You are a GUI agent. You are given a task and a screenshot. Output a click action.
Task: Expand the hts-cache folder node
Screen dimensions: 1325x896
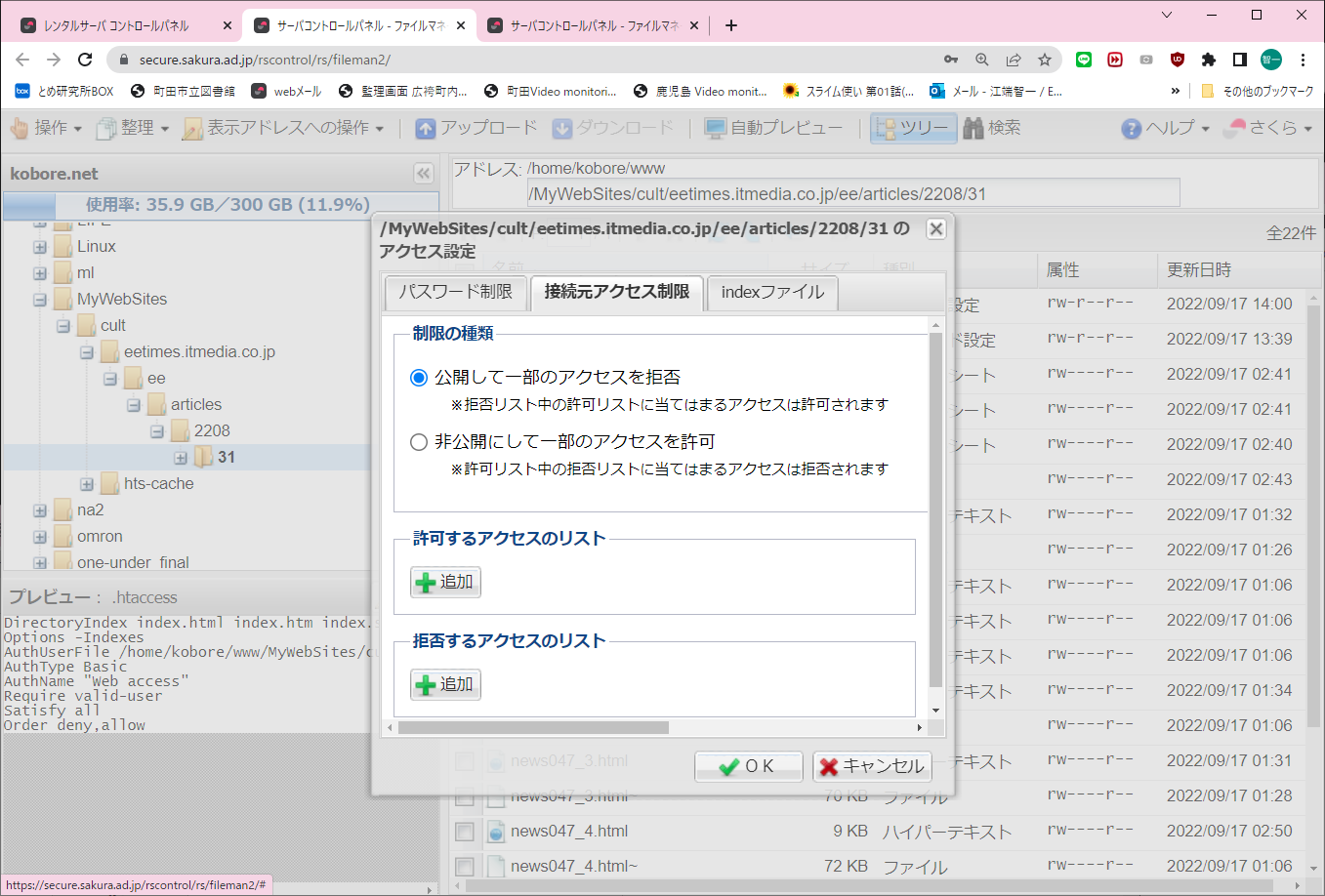tap(87, 484)
